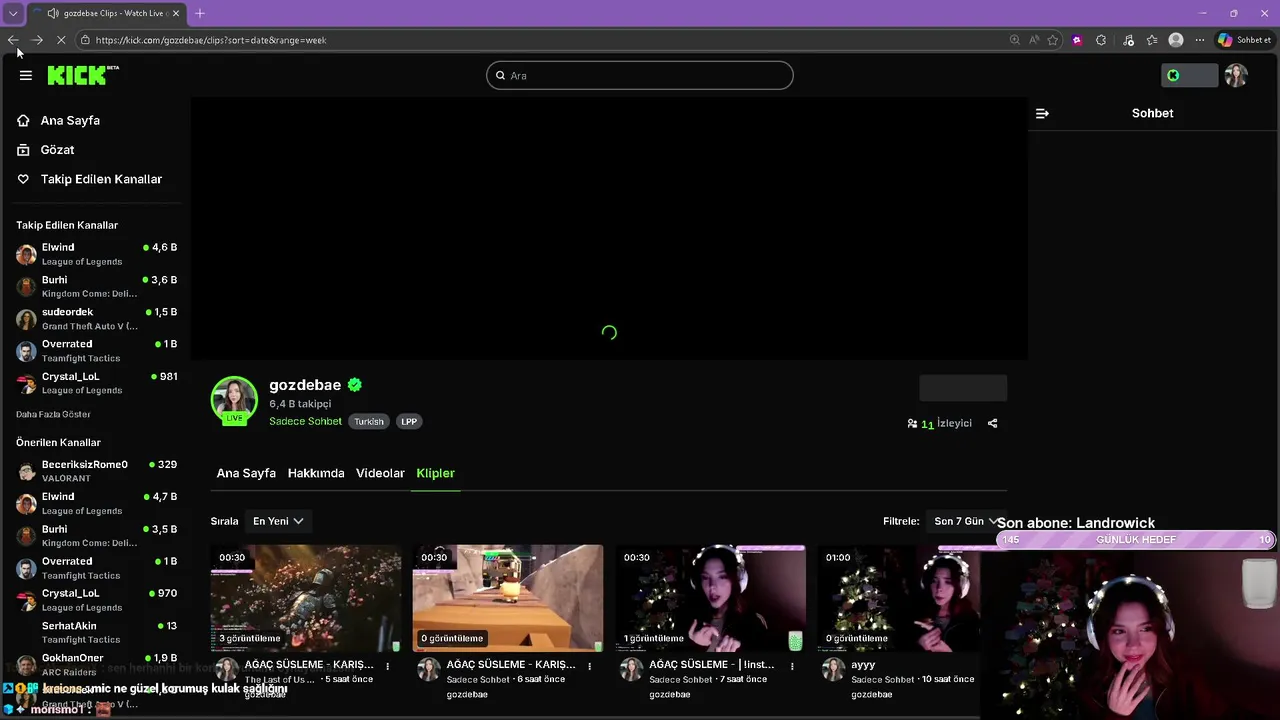
Task: Select the gozdebae Clips browser tab
Action: (x=105, y=13)
